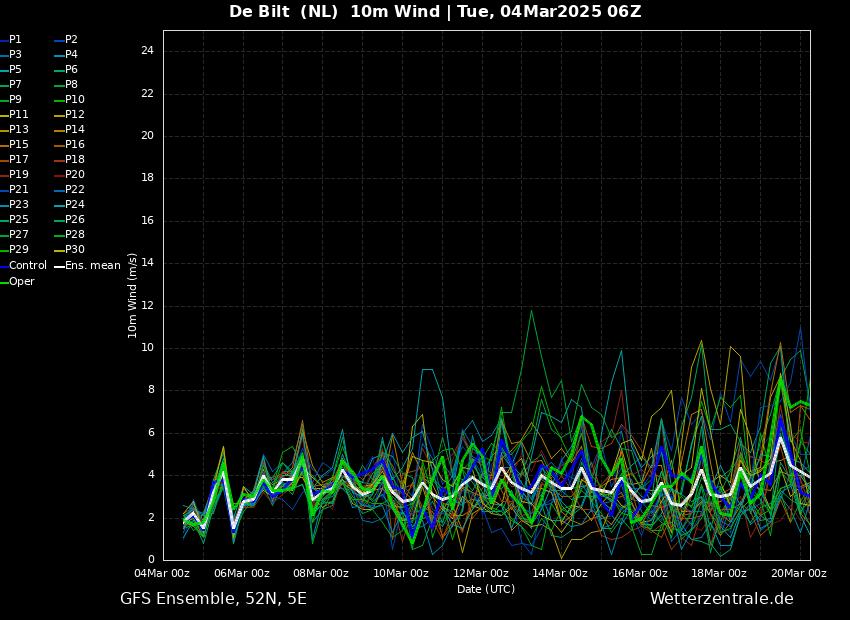
Task: Click the green Oper legend entry
Action: (17, 282)
